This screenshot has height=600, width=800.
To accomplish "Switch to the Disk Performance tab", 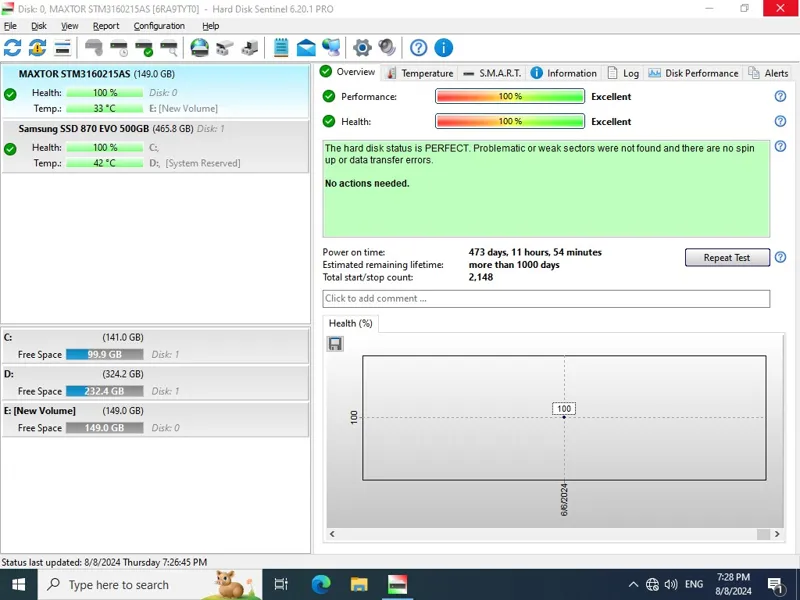I will (x=693, y=73).
